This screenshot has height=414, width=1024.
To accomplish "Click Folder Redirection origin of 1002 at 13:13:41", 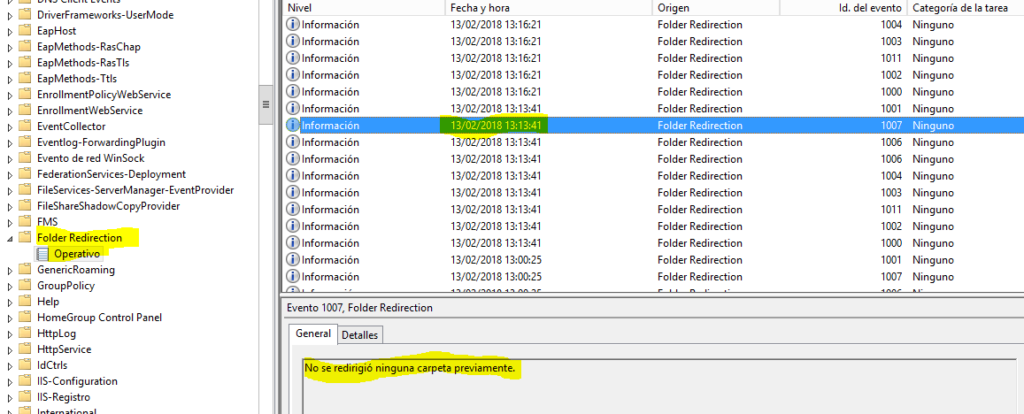I will tap(699, 226).
